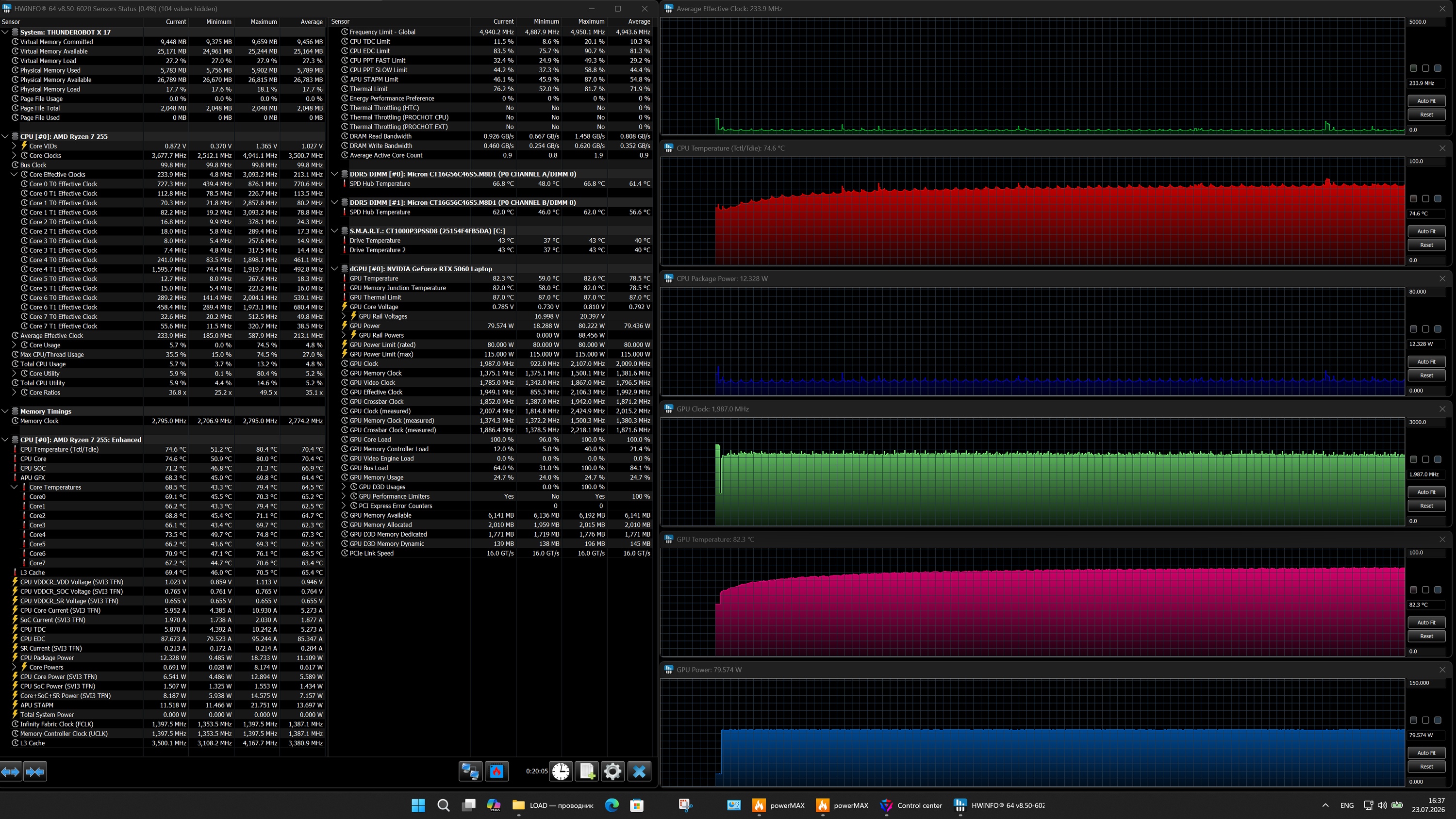
Task: Open HWiNFO sensor settings gear
Action: [x=612, y=771]
